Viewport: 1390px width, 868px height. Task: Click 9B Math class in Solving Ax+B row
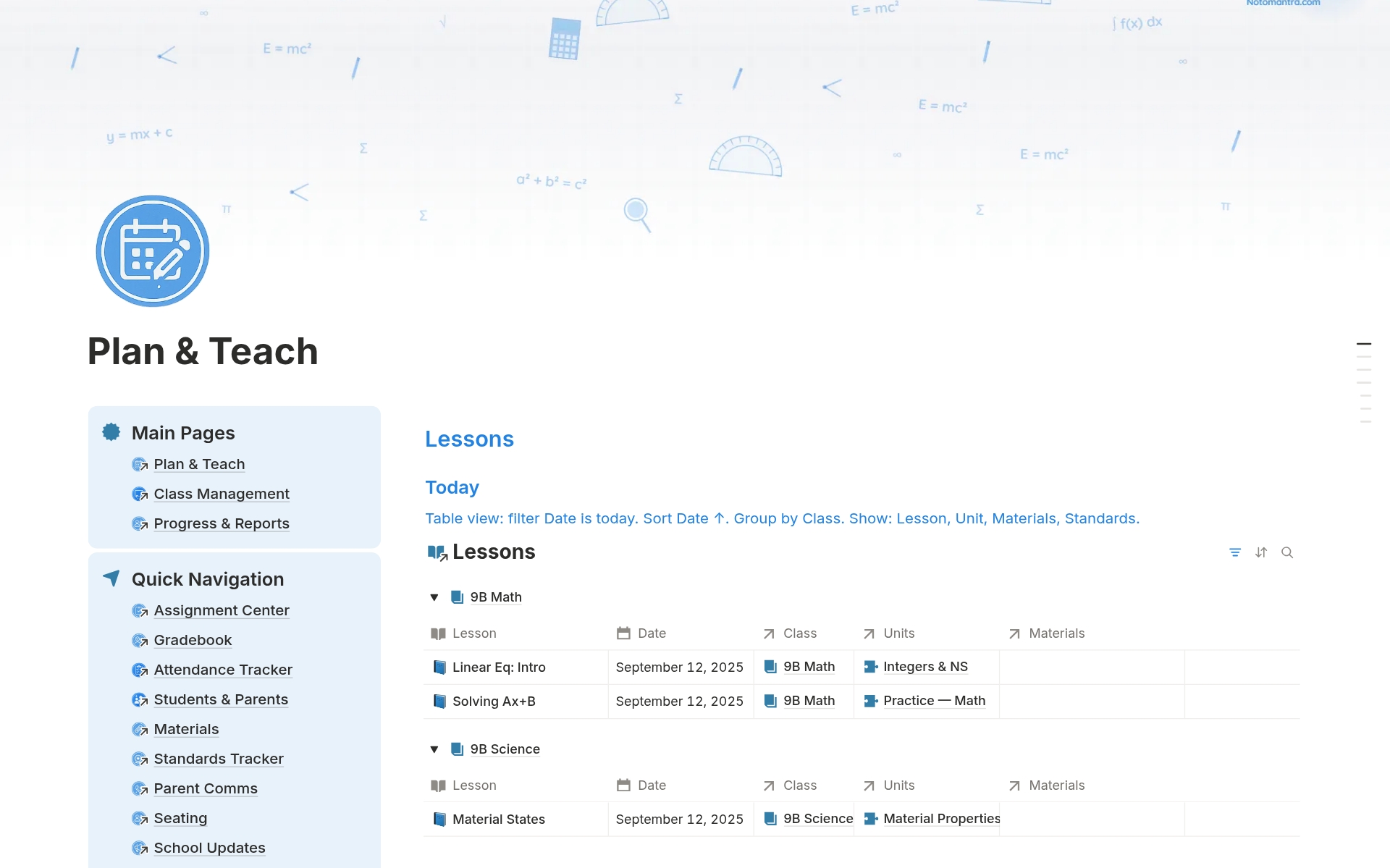(809, 701)
